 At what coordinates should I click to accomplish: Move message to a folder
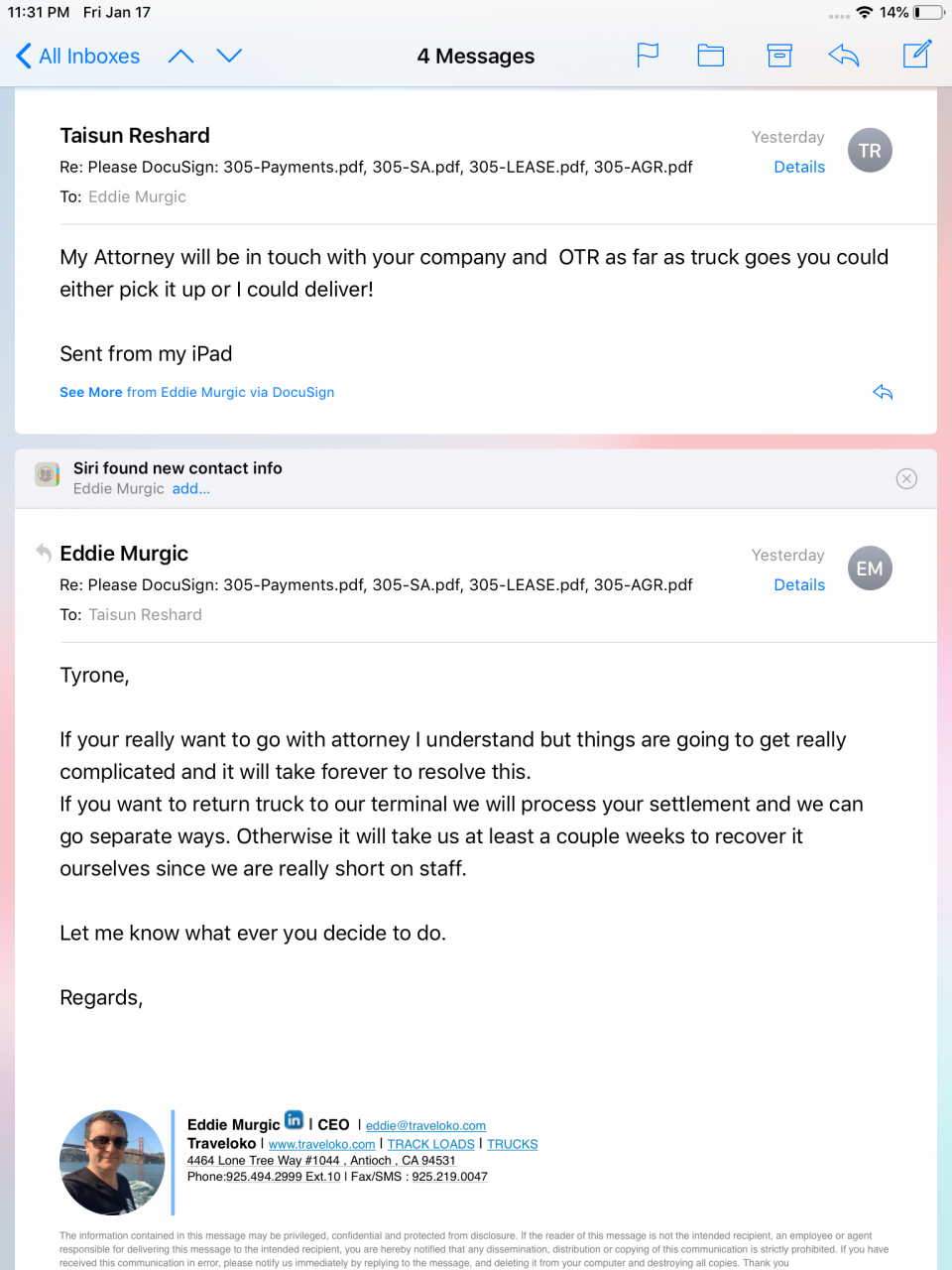click(x=711, y=56)
